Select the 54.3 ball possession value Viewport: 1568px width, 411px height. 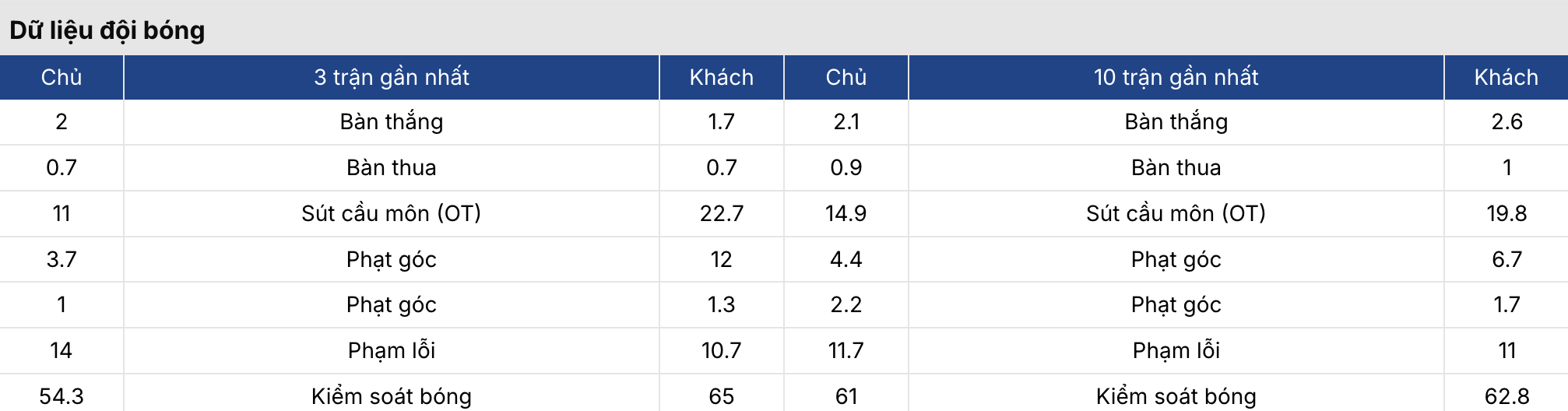coord(62,396)
